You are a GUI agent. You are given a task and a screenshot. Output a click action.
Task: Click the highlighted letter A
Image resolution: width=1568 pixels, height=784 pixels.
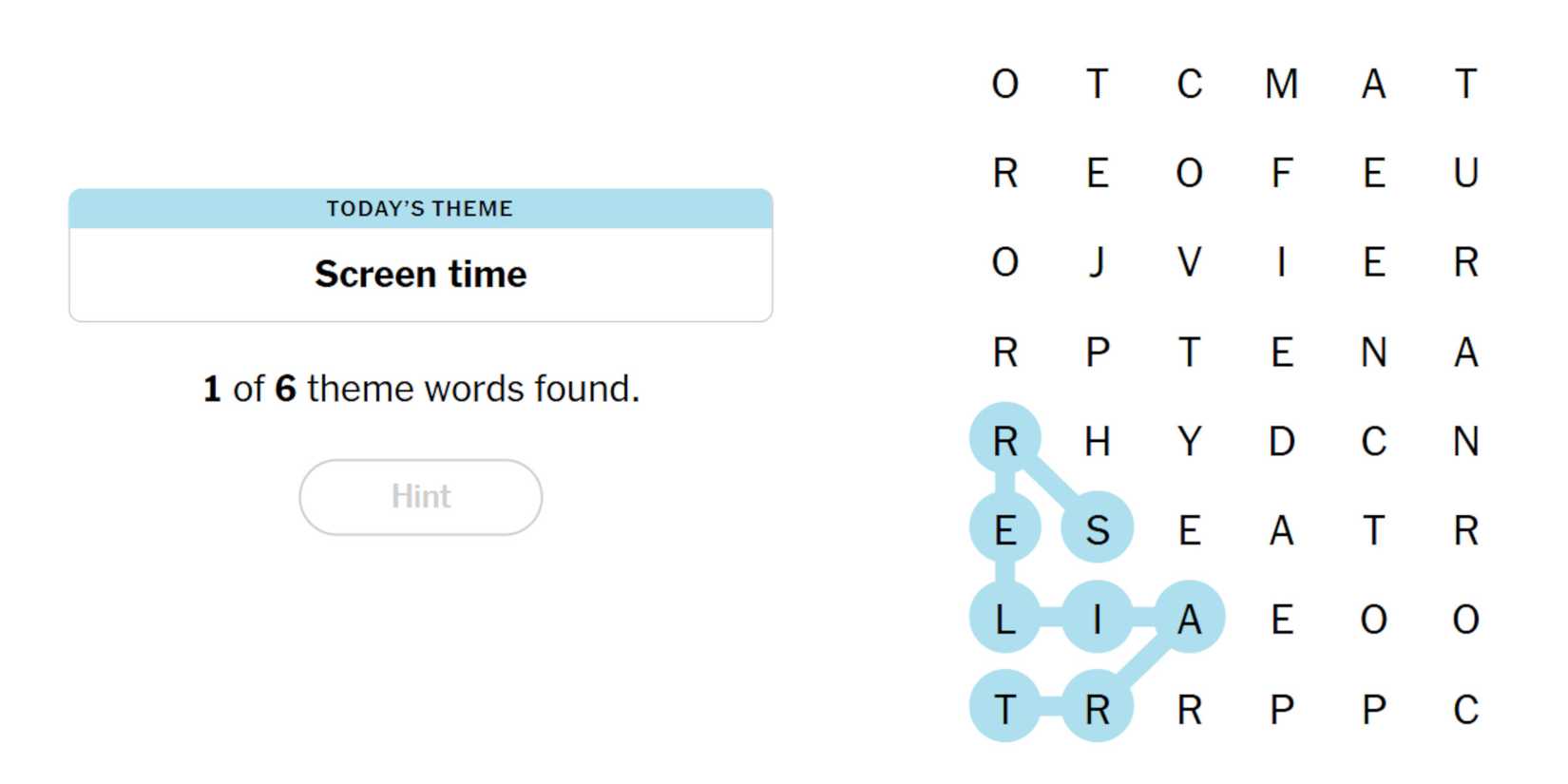1189,620
